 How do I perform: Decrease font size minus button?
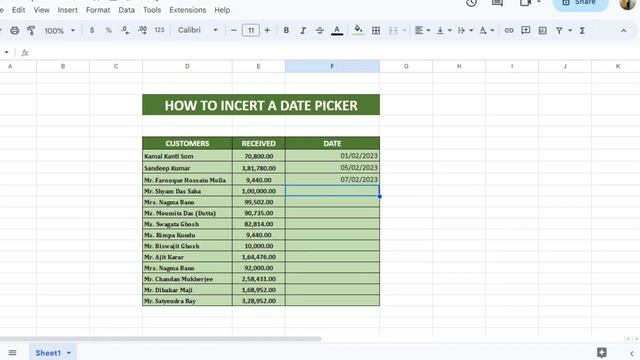pyautogui.click(x=233, y=31)
